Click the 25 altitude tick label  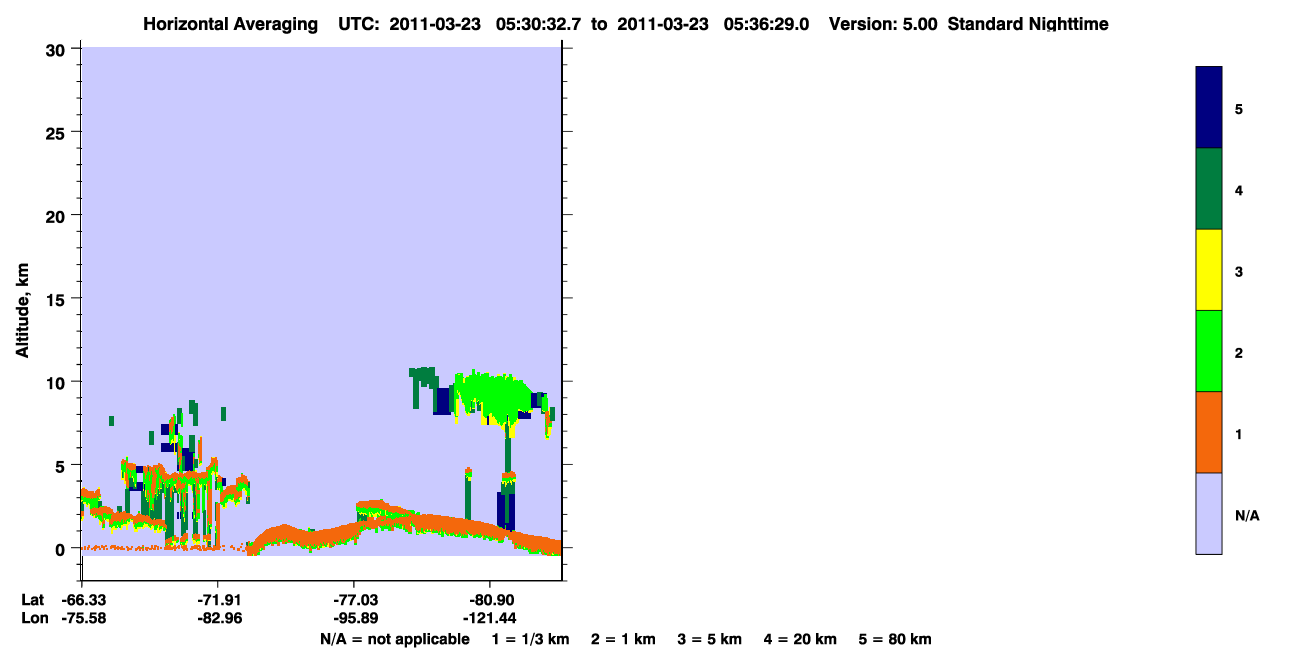point(56,132)
